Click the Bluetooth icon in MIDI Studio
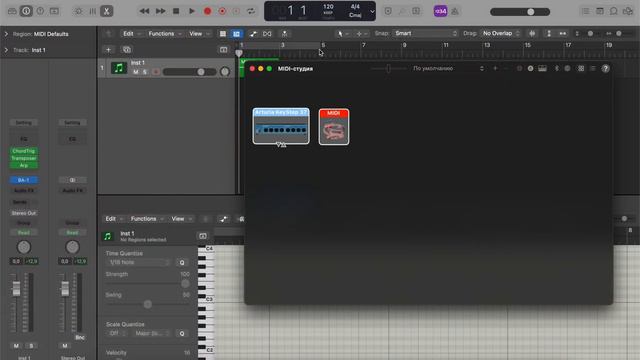The image size is (640, 360). click(556, 69)
